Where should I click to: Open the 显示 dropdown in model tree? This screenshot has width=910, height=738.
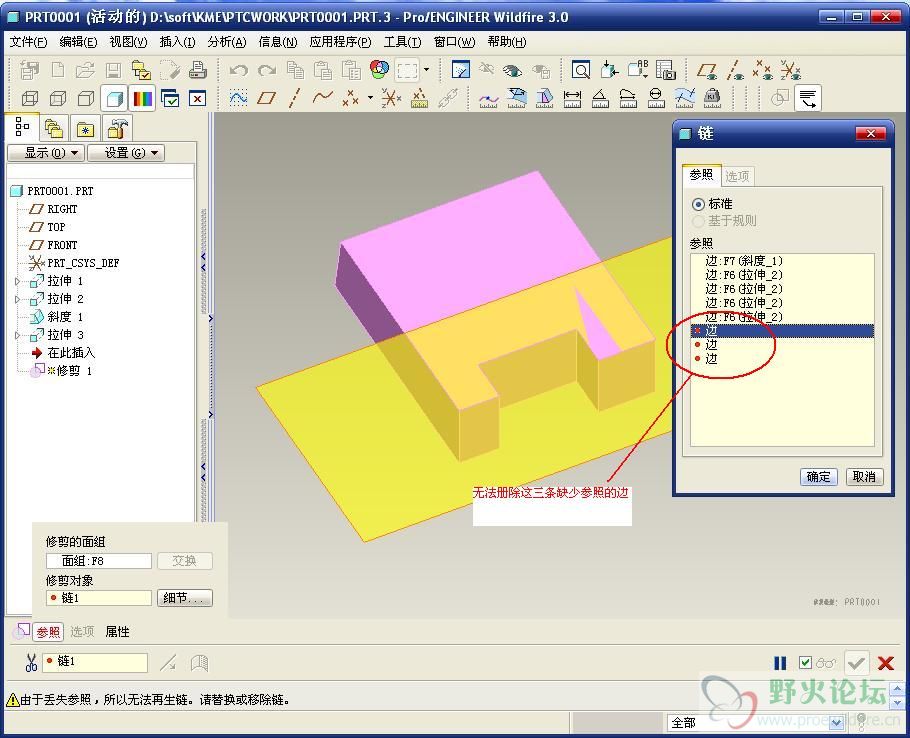coord(46,153)
